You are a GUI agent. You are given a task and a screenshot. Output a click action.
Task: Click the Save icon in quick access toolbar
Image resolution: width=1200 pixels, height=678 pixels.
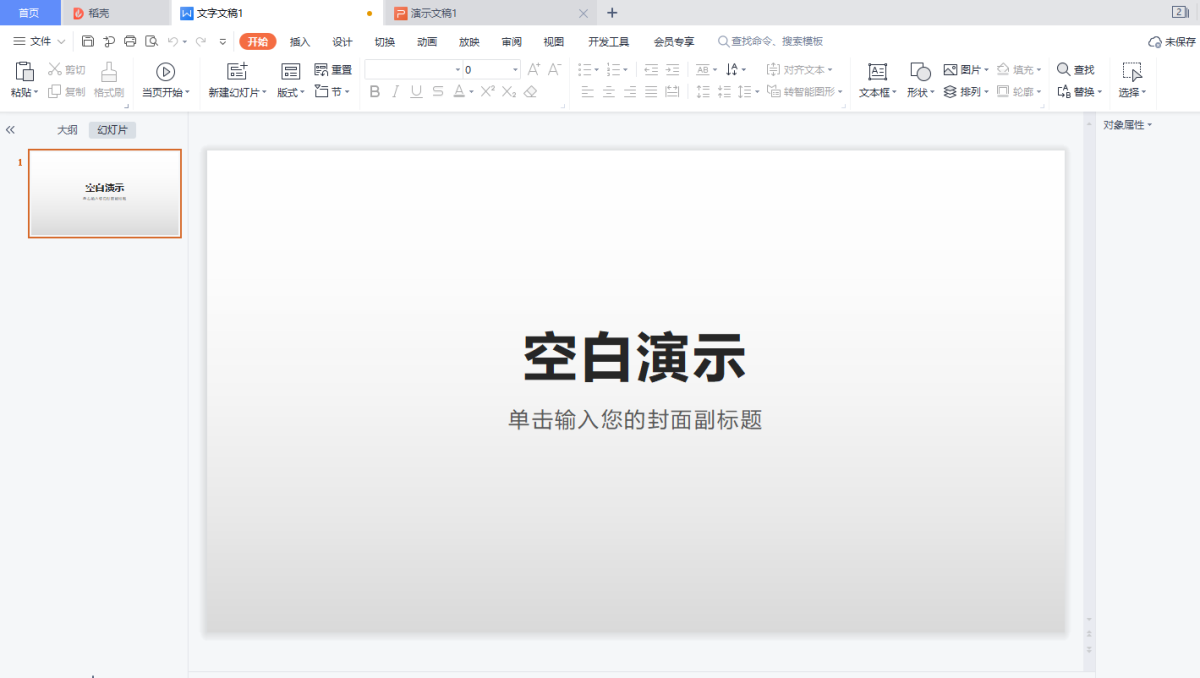88,41
